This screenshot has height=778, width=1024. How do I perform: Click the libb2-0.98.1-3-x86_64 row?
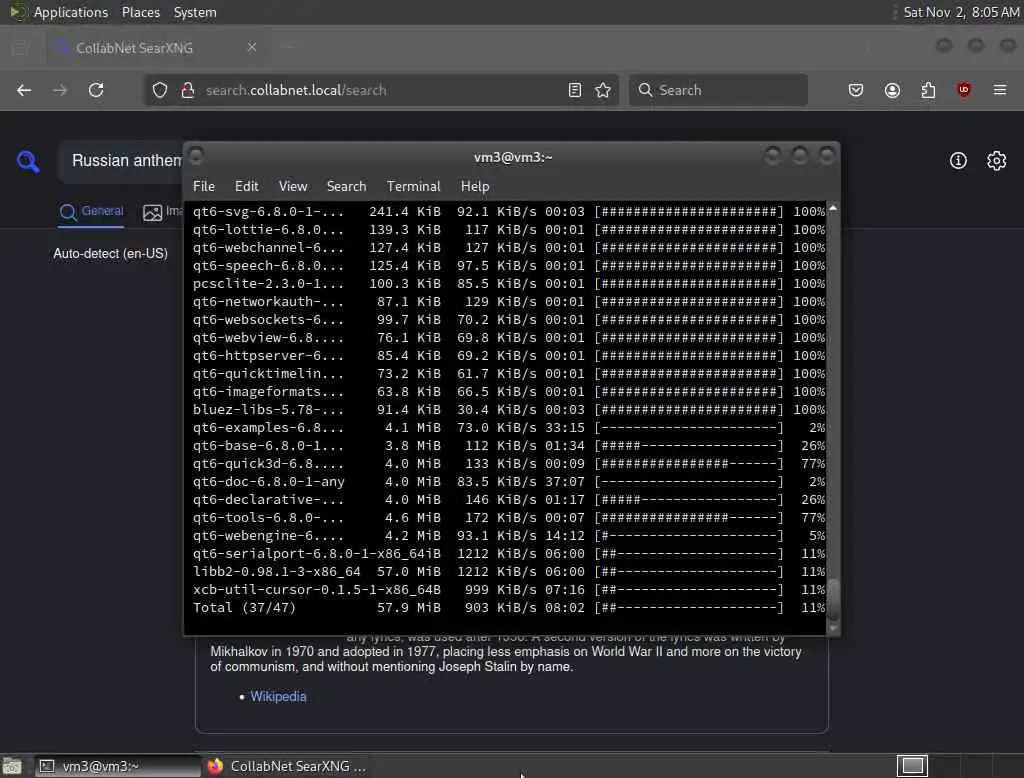pos(509,572)
